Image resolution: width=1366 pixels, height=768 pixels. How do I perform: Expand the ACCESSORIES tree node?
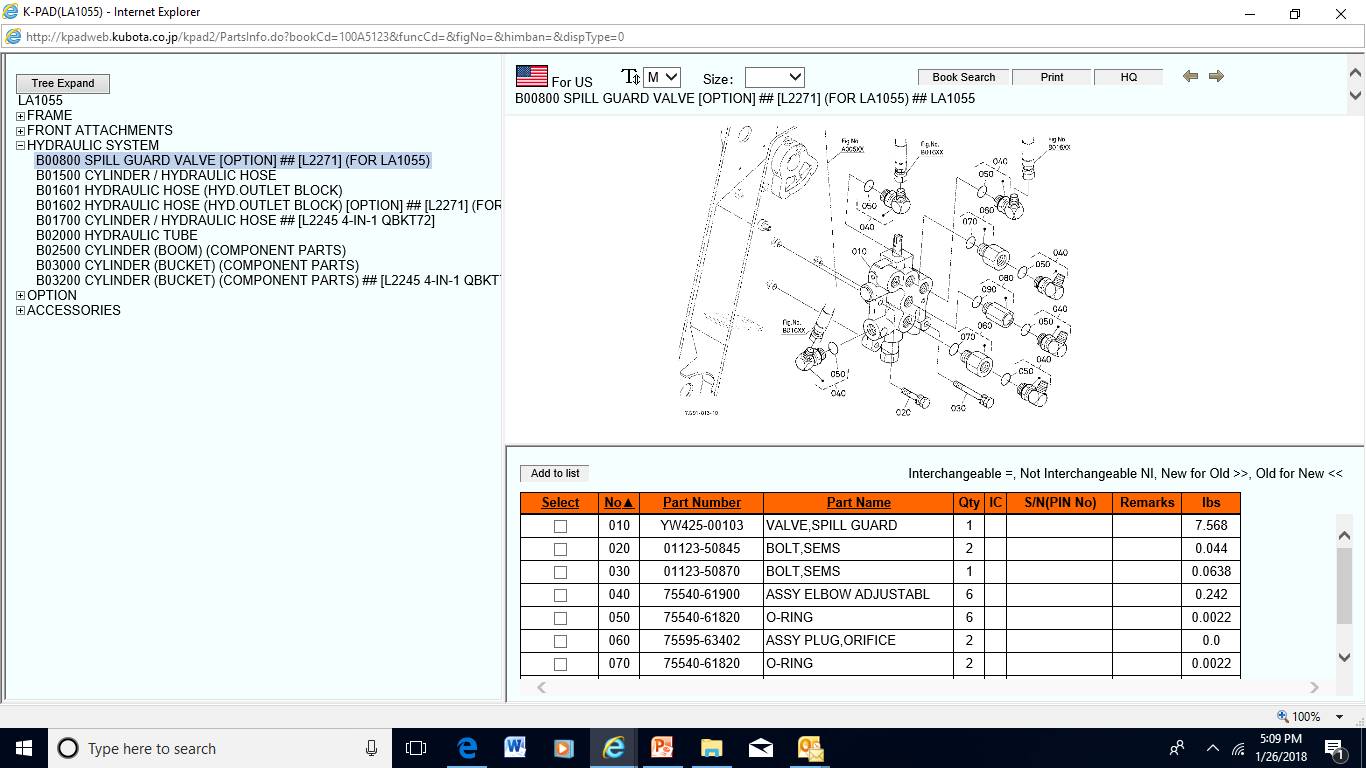coord(20,311)
